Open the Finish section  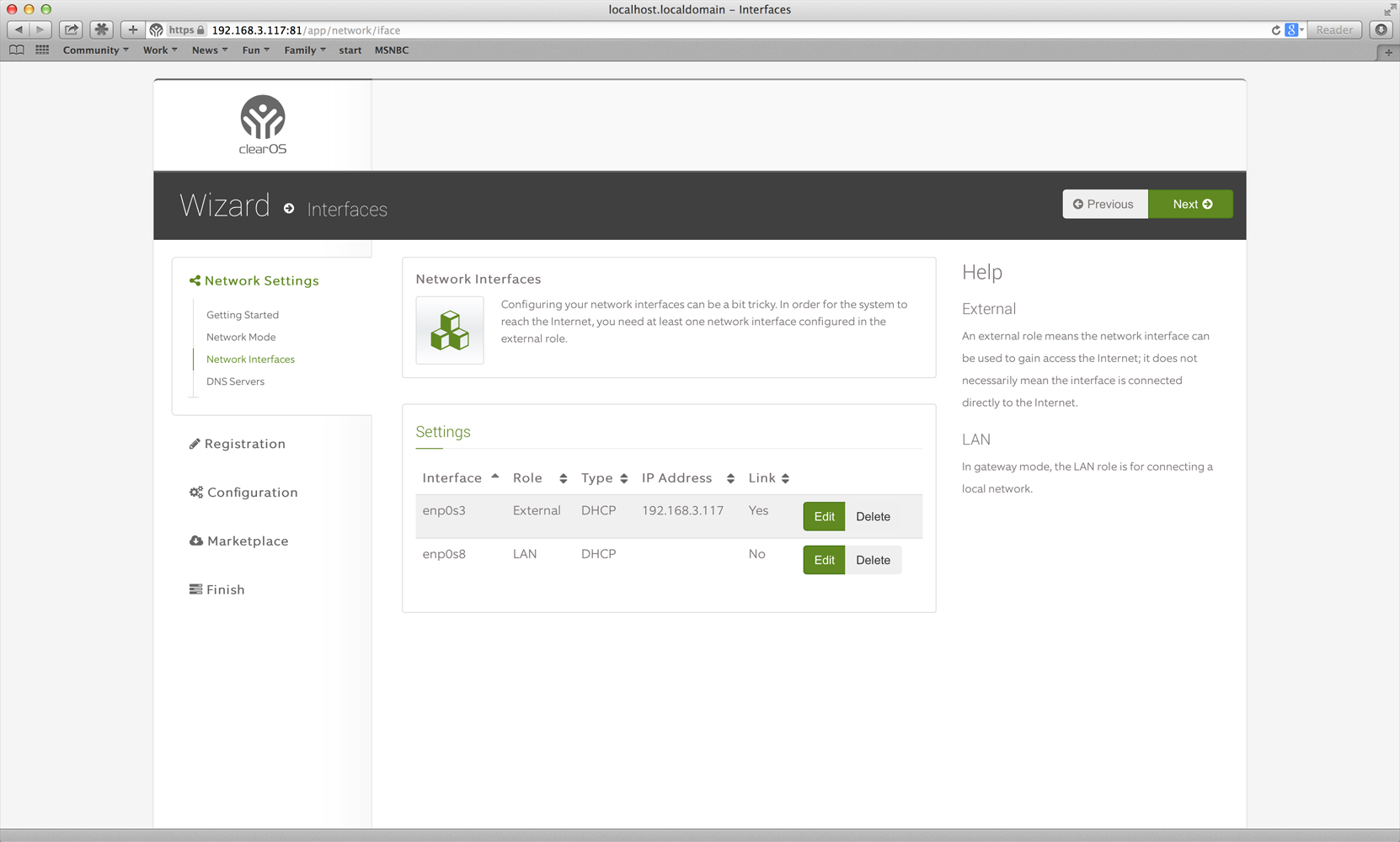point(217,589)
